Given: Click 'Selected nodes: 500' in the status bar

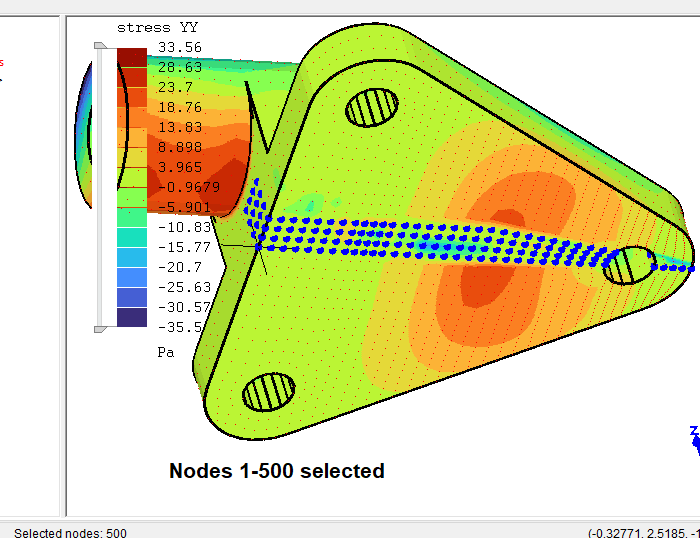Looking at the screenshot, I should coord(70,532).
